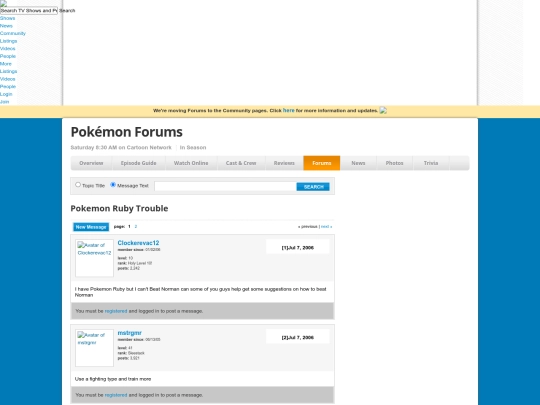Click the Pokémon Forums heading
The image size is (540, 405).
click(127, 132)
